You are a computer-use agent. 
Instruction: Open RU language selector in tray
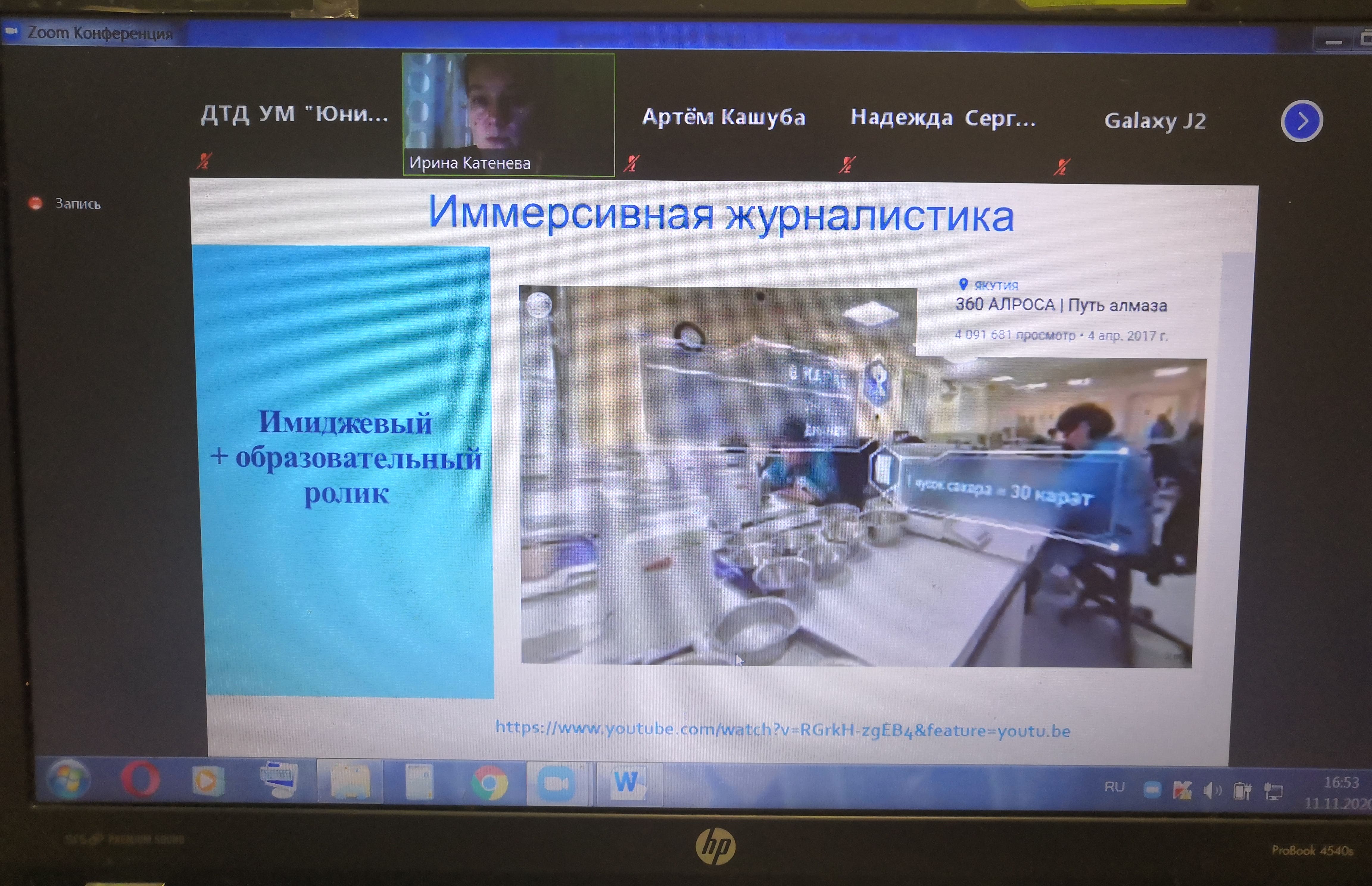coord(1114,787)
